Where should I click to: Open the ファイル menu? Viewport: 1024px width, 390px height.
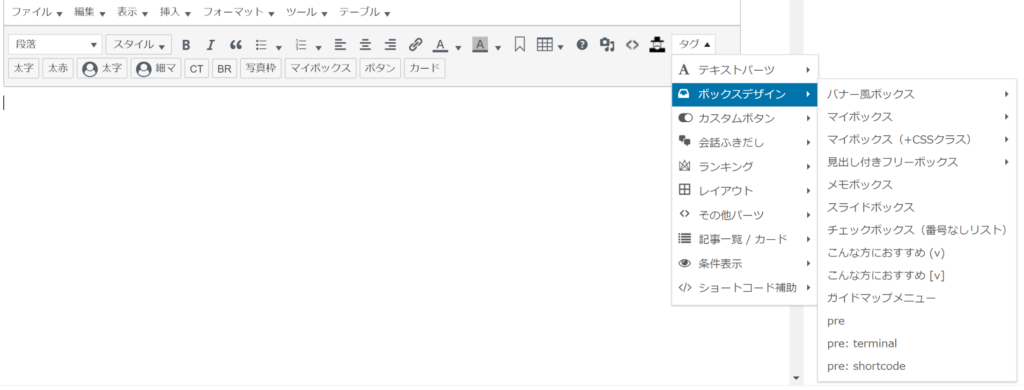pos(37,12)
